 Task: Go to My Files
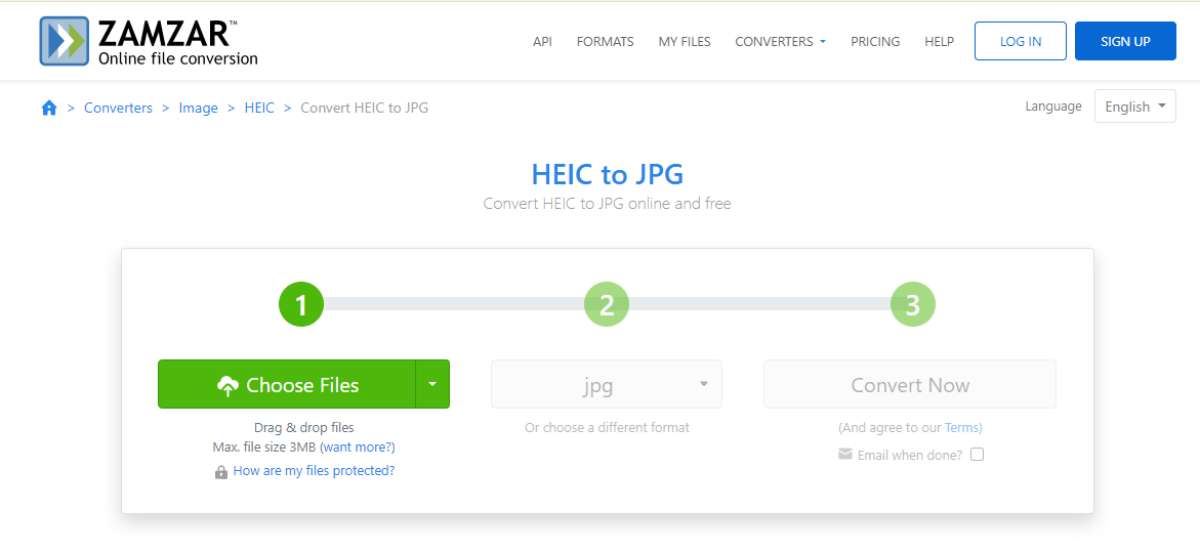(684, 41)
